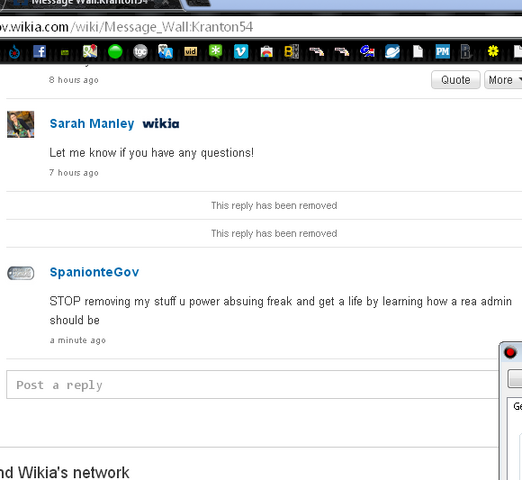Viewport: 522px width, 480px height.
Task: Open the Chrome Web Store bookmark icon
Action: [x=266, y=52]
